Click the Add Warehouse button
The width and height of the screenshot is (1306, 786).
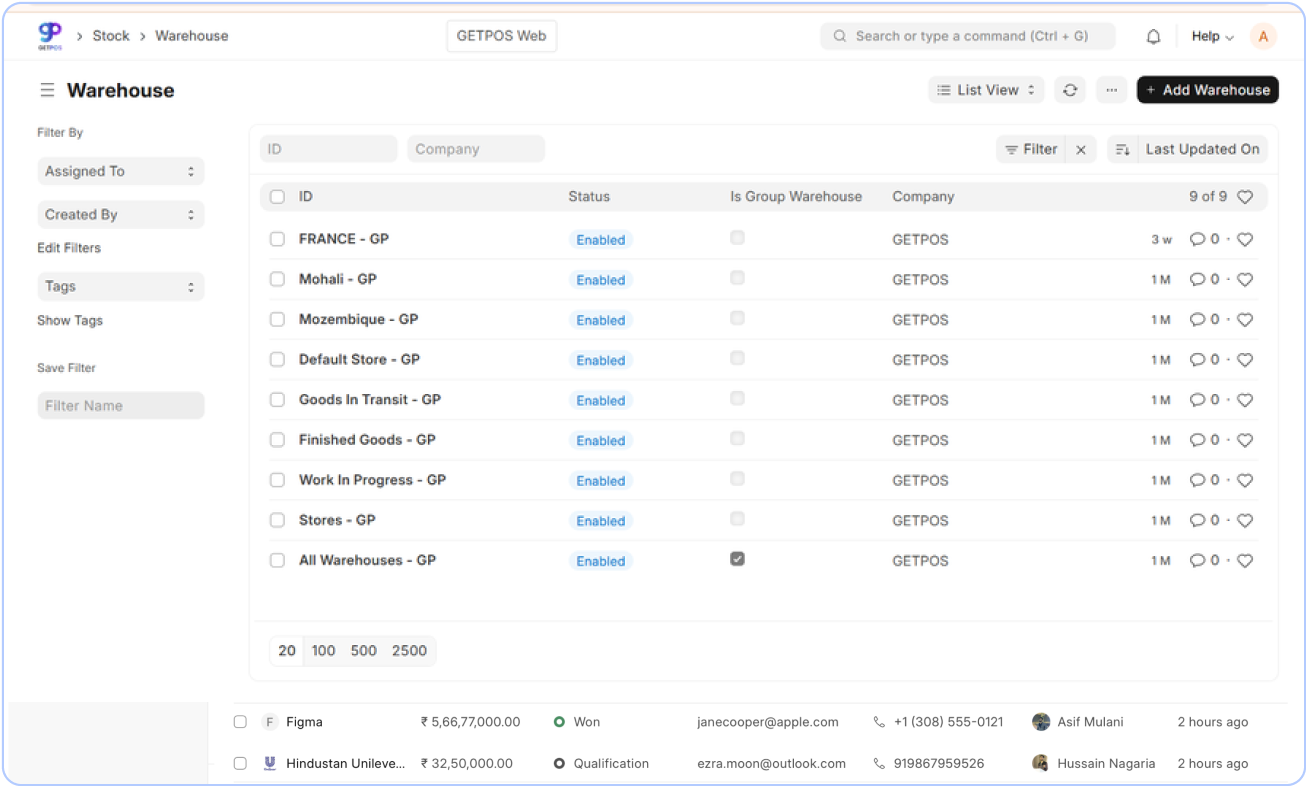click(x=1207, y=90)
